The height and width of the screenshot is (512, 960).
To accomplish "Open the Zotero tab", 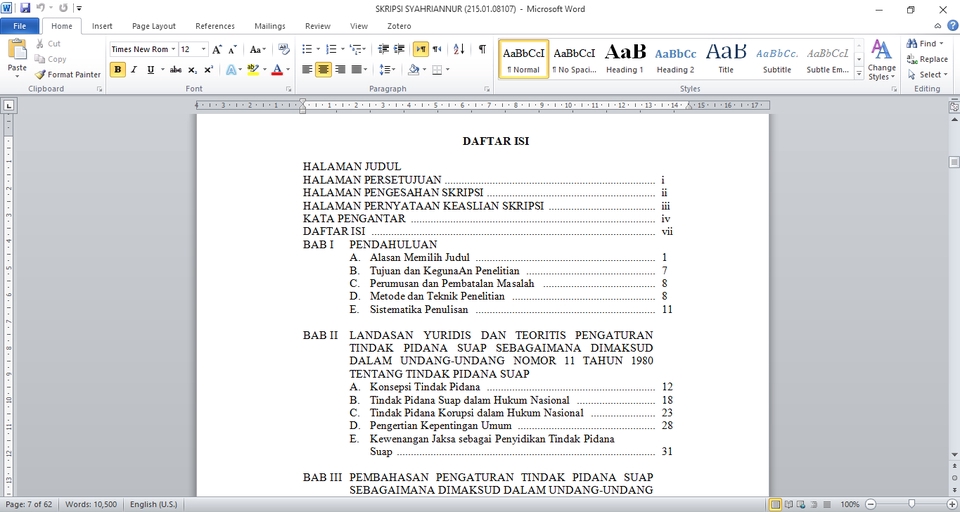I will pyautogui.click(x=399, y=26).
